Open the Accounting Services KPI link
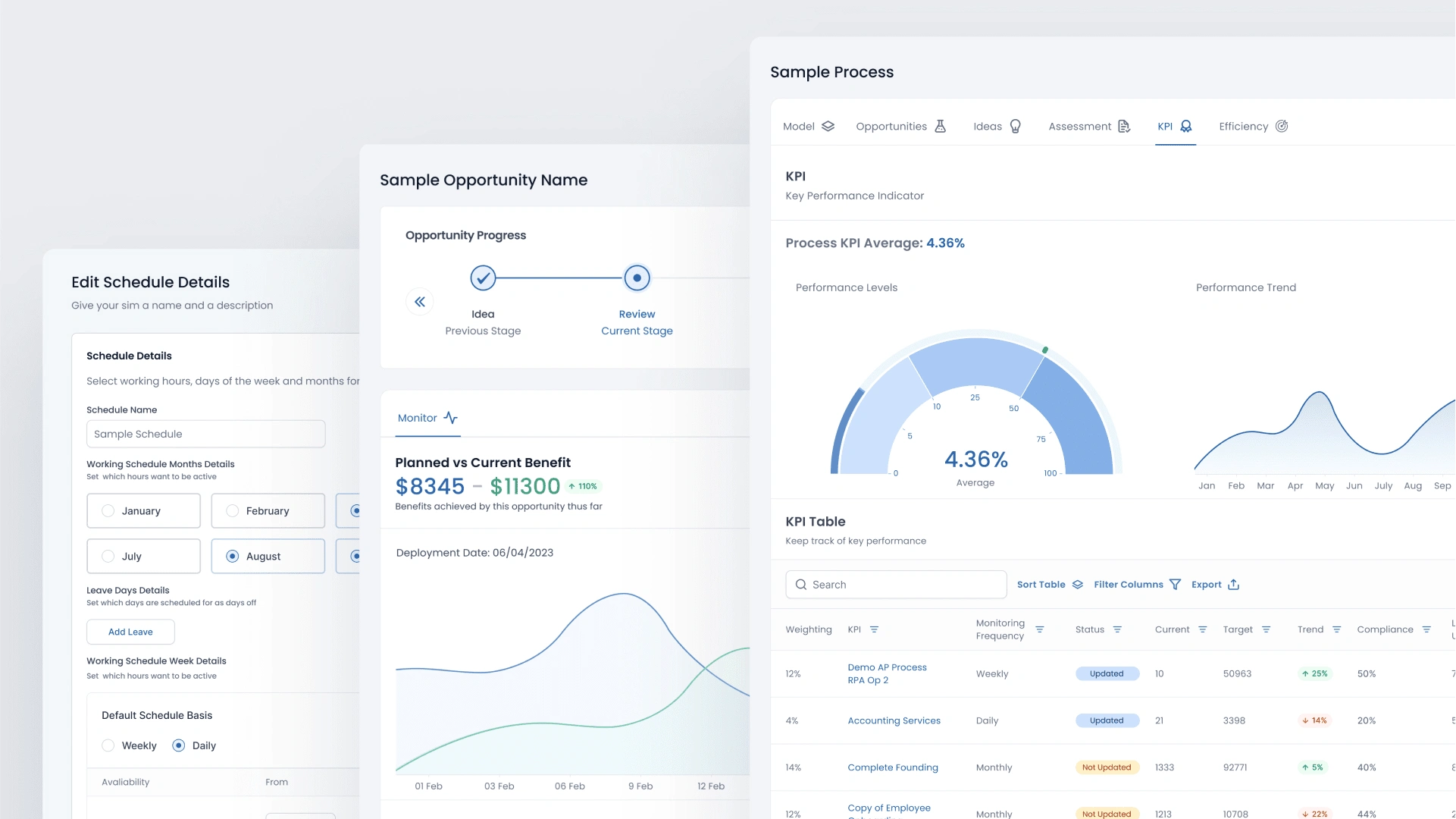This screenshot has width=1456, height=819. coord(894,720)
